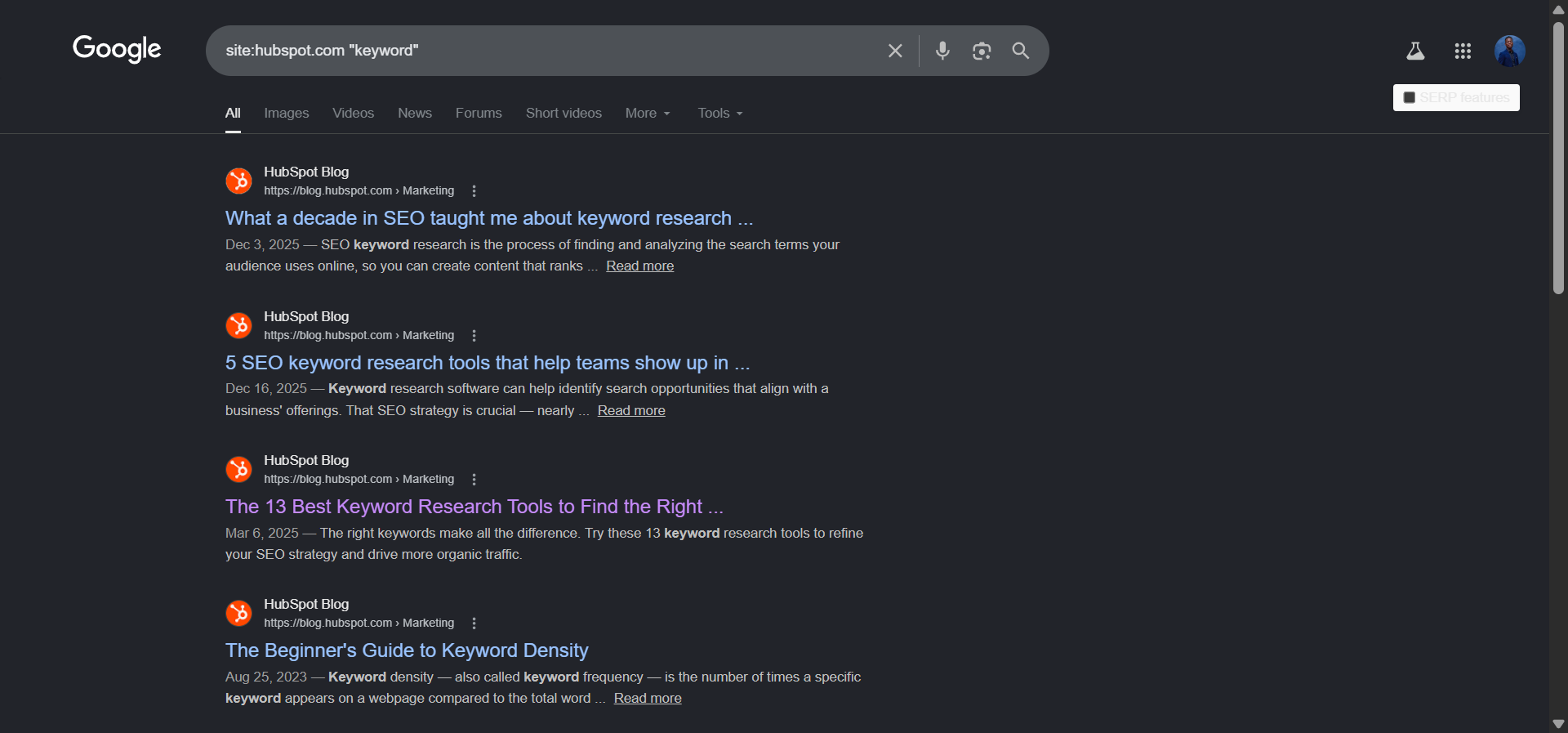Open more options for Keyword Density result

(474, 623)
